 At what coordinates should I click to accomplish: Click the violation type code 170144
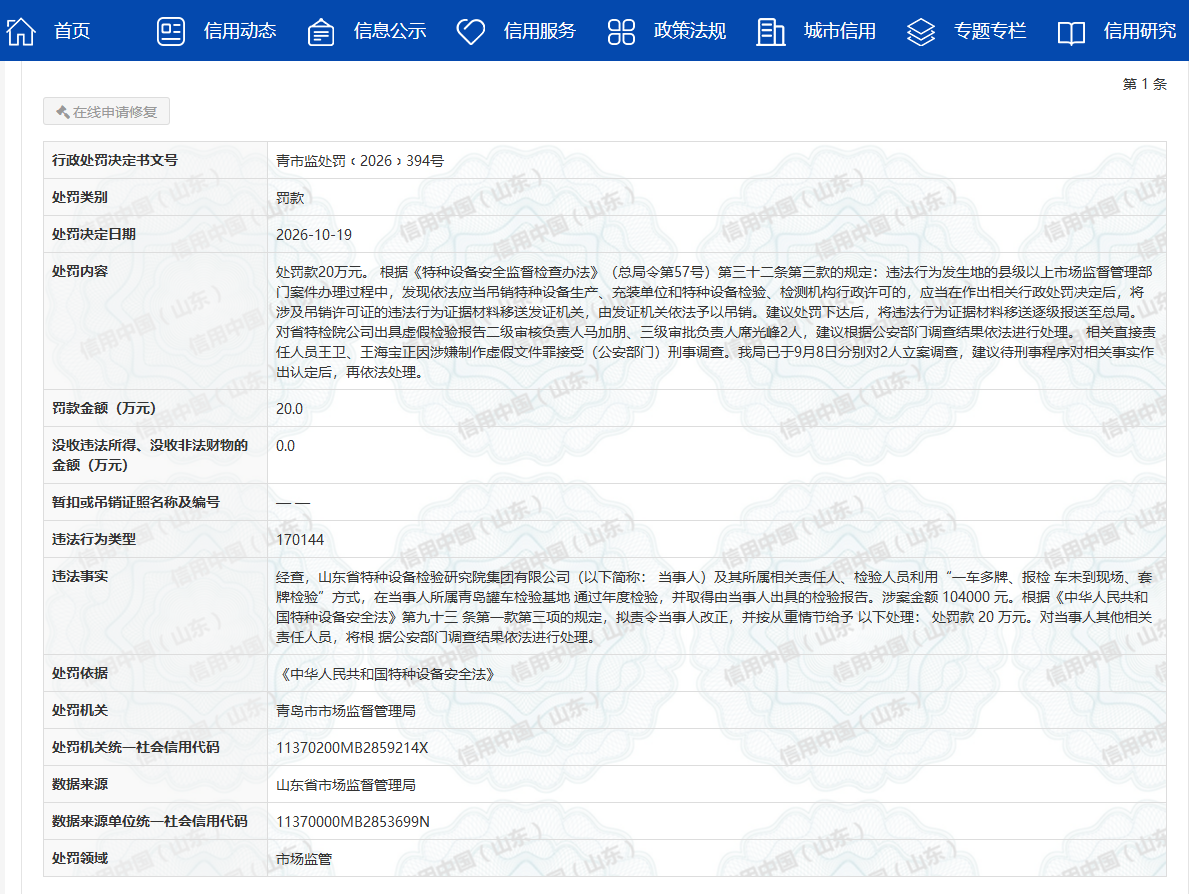[300, 540]
